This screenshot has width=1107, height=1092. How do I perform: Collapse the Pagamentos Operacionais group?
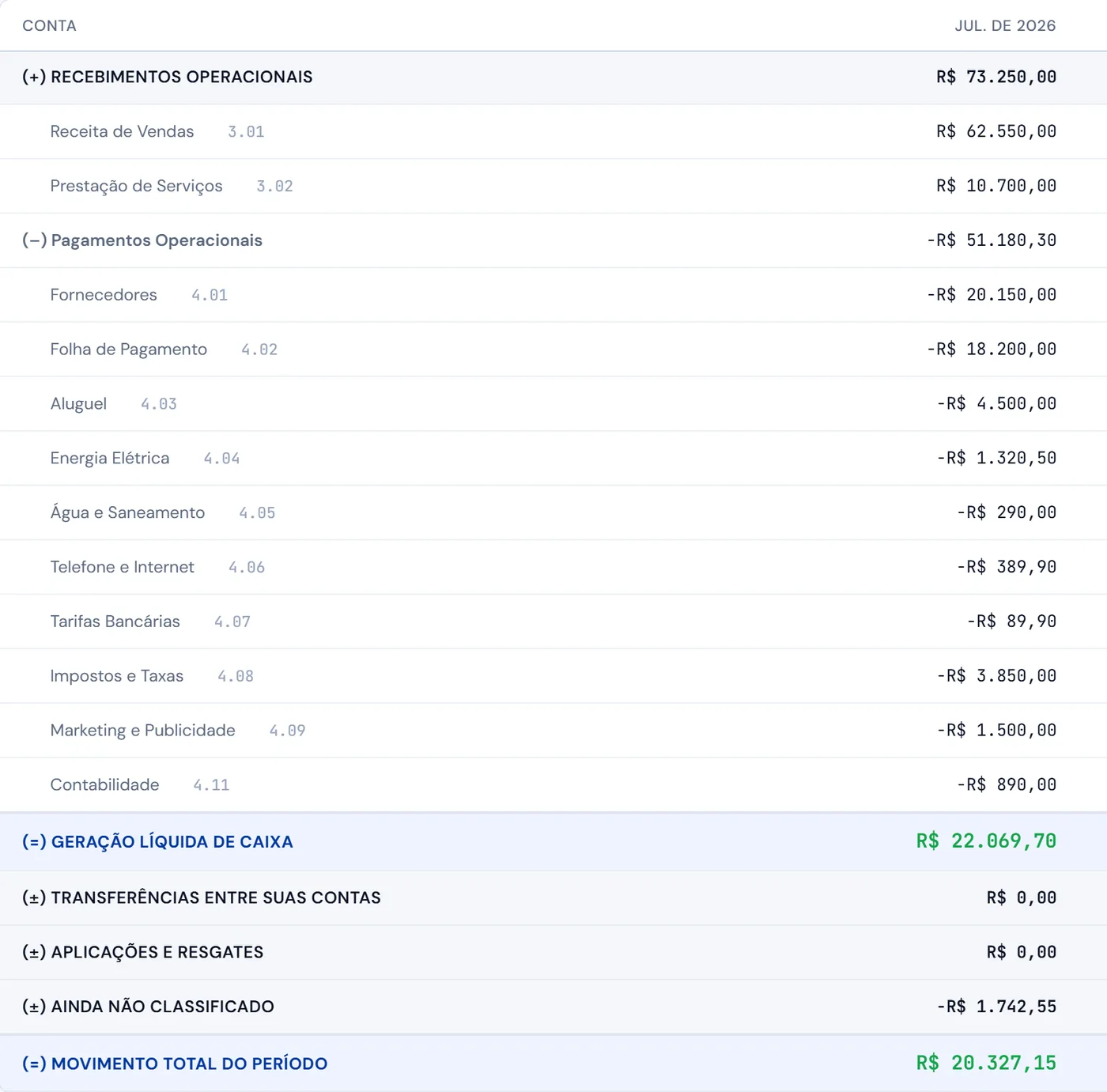(x=553, y=240)
